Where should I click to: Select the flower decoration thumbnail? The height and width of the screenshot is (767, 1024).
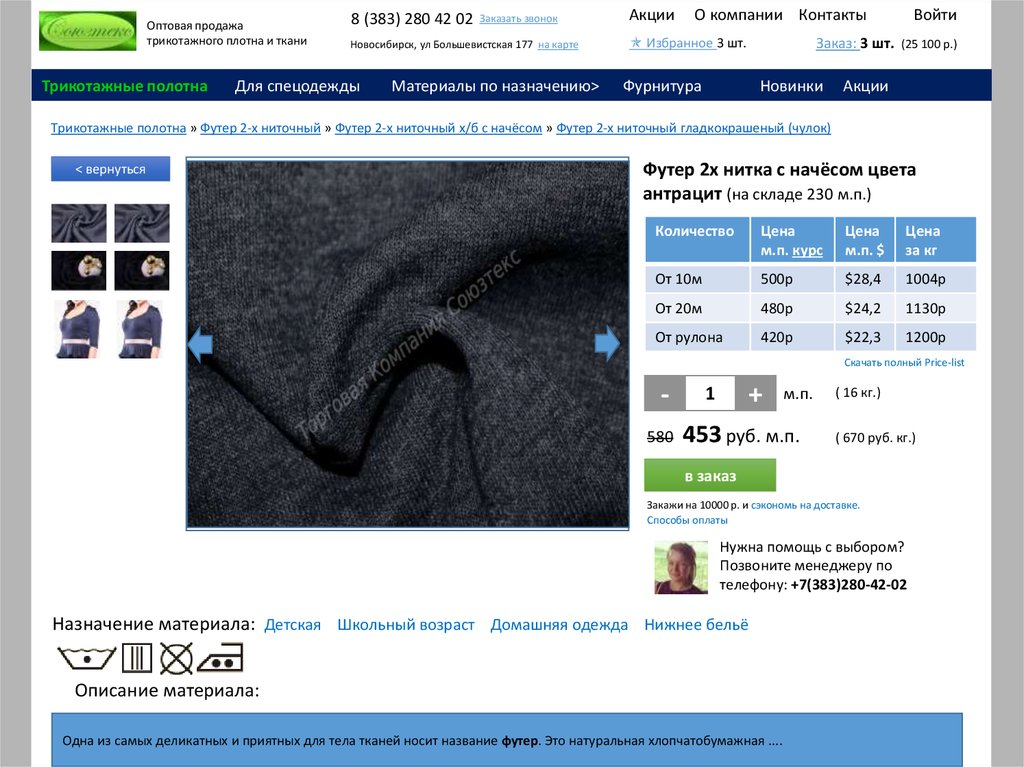tap(79, 270)
